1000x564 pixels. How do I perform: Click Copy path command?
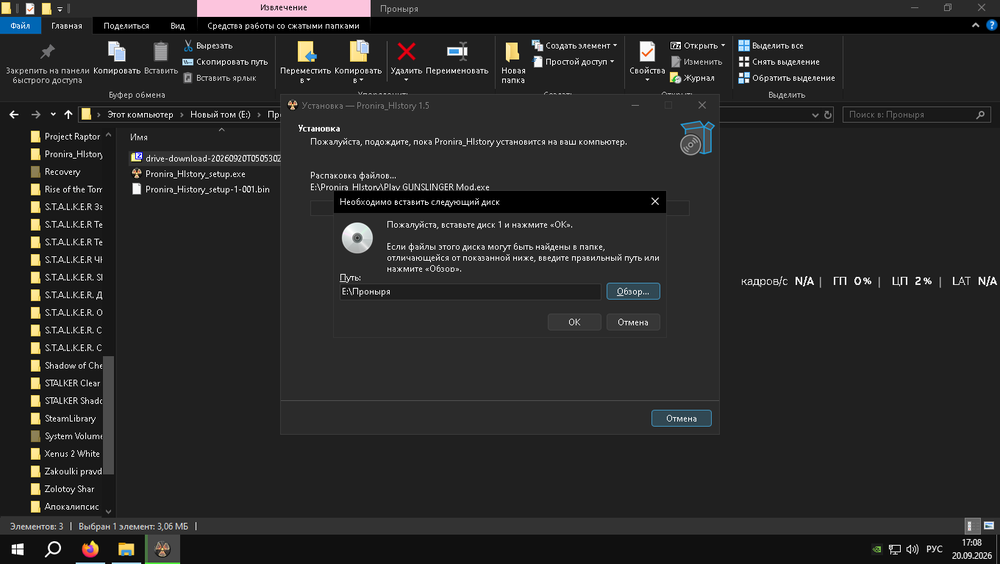(x=225, y=62)
